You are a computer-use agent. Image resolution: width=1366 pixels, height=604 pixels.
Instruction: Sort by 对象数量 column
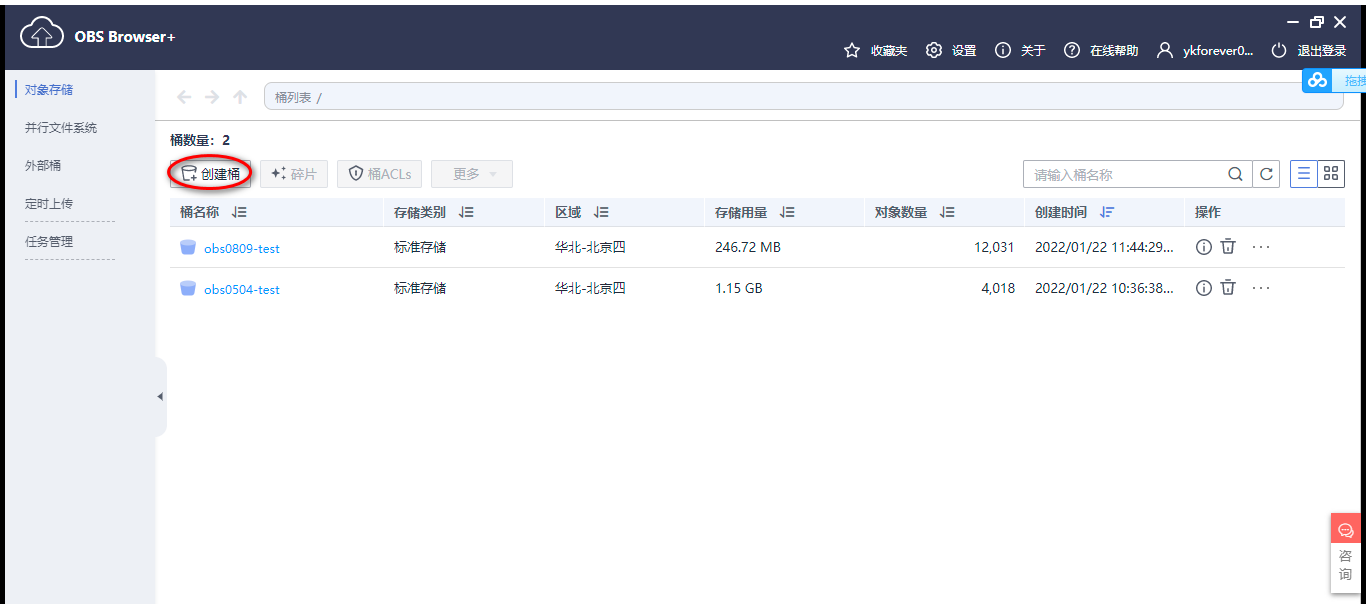tap(948, 212)
